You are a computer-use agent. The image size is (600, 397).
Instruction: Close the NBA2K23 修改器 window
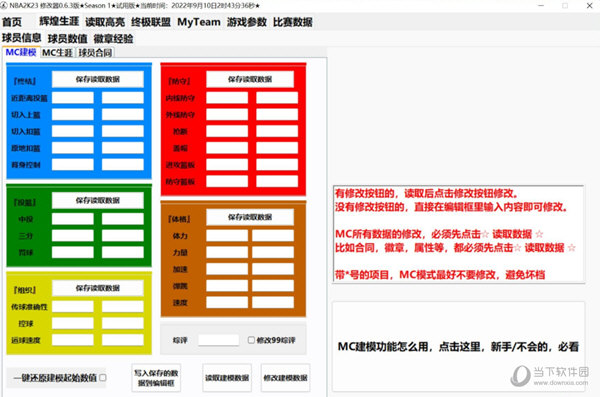(x=590, y=5)
